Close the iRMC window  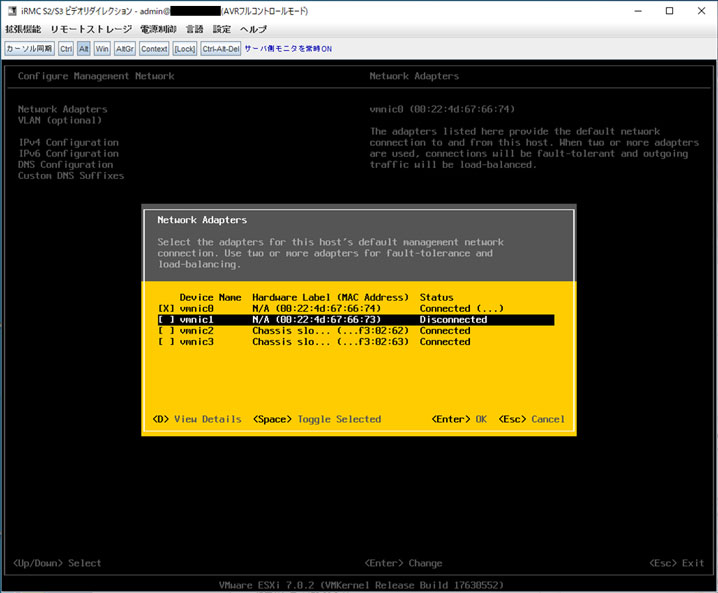(701, 11)
